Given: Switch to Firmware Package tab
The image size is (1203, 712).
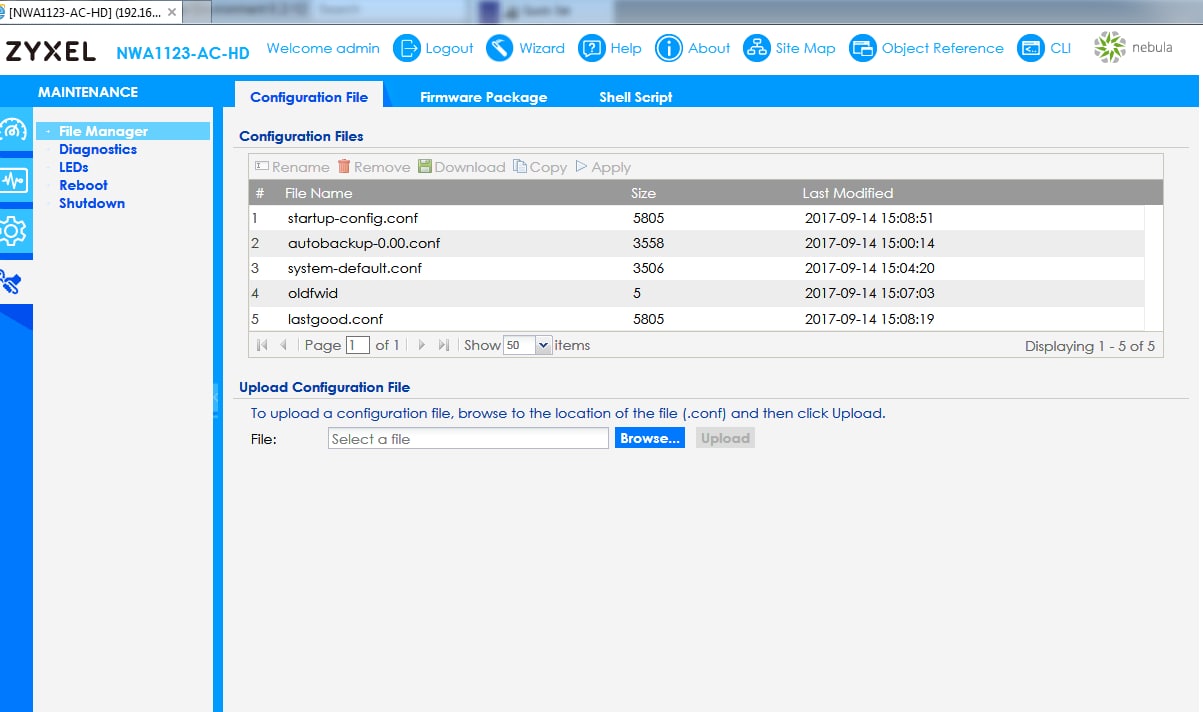Looking at the screenshot, I should (x=483, y=97).
